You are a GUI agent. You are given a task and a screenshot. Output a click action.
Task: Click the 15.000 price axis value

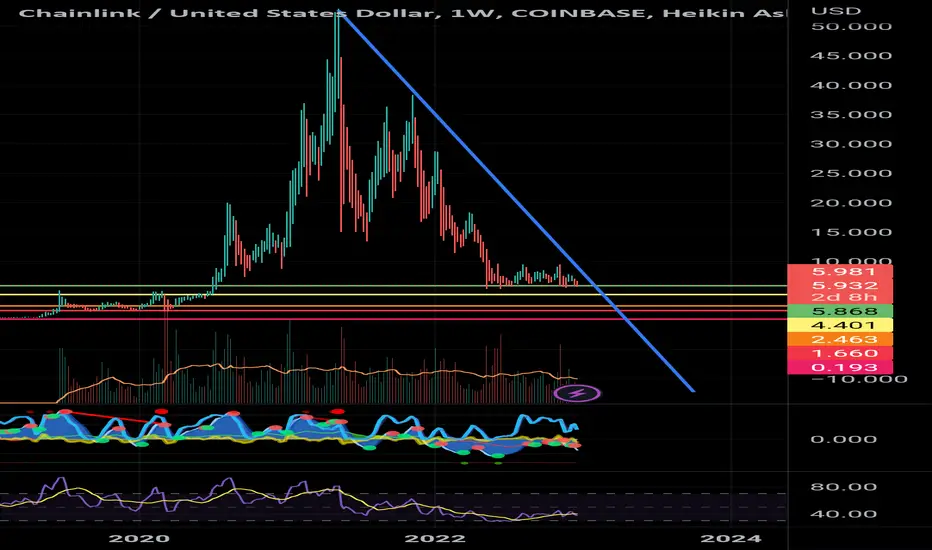tap(851, 232)
